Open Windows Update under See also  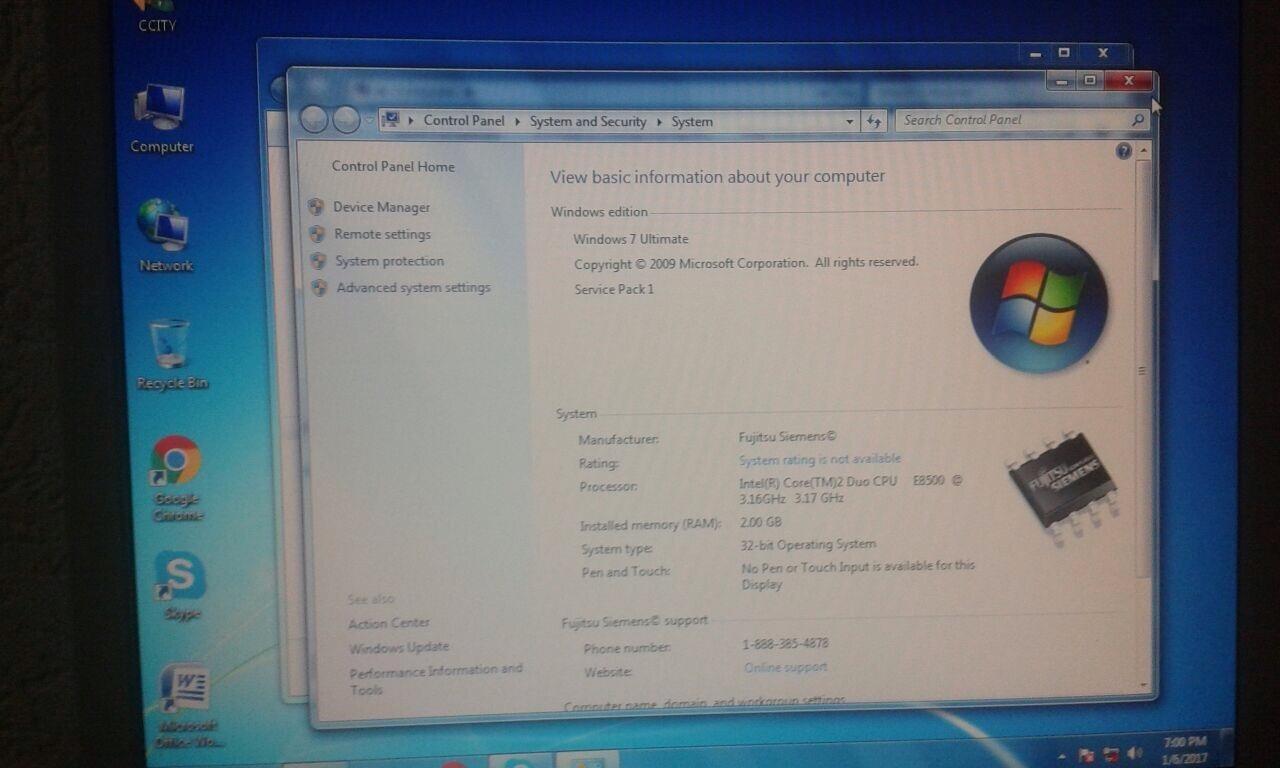(x=399, y=647)
